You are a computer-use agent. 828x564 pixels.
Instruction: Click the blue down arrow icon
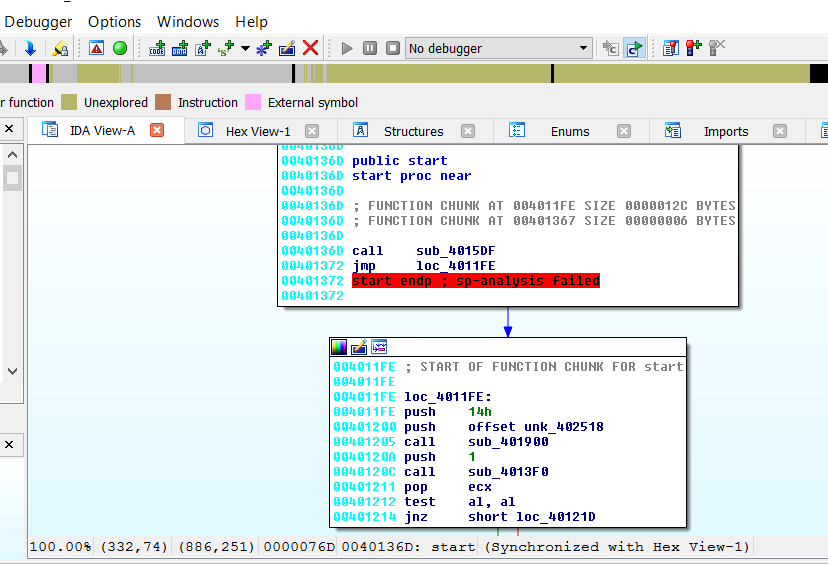pyautogui.click(x=30, y=48)
